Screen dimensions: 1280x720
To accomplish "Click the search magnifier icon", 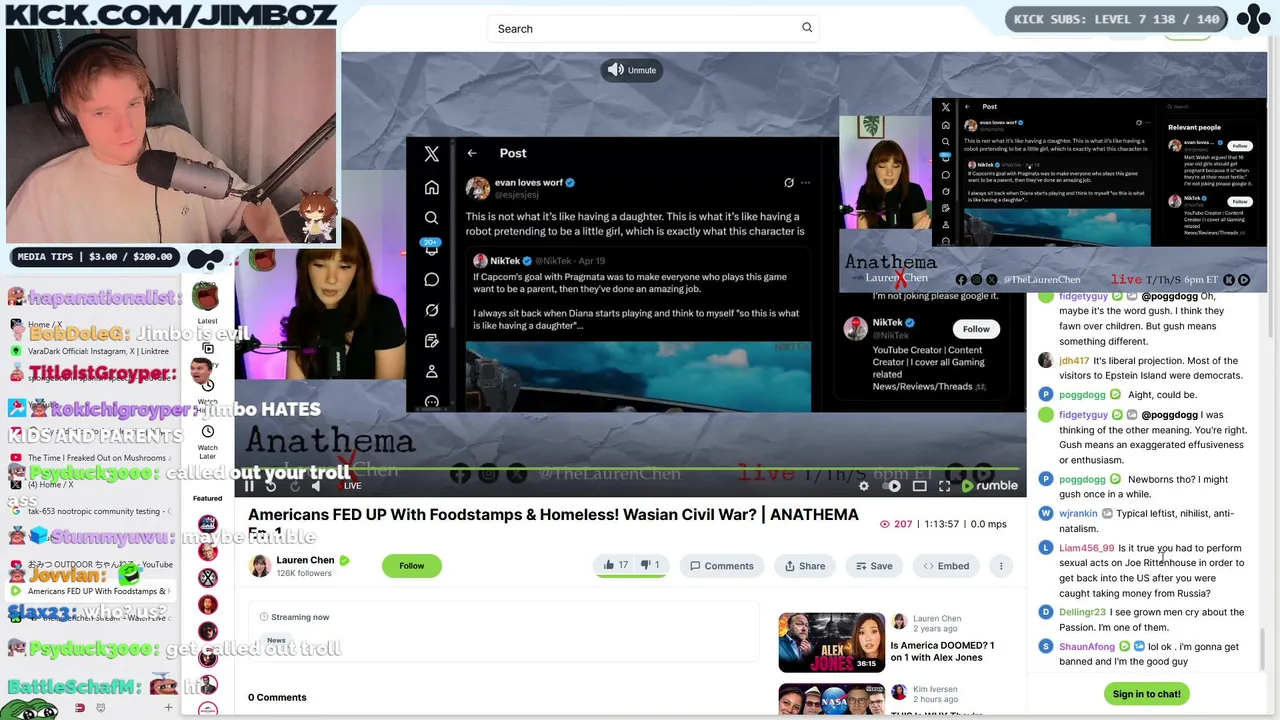I will coord(807,28).
